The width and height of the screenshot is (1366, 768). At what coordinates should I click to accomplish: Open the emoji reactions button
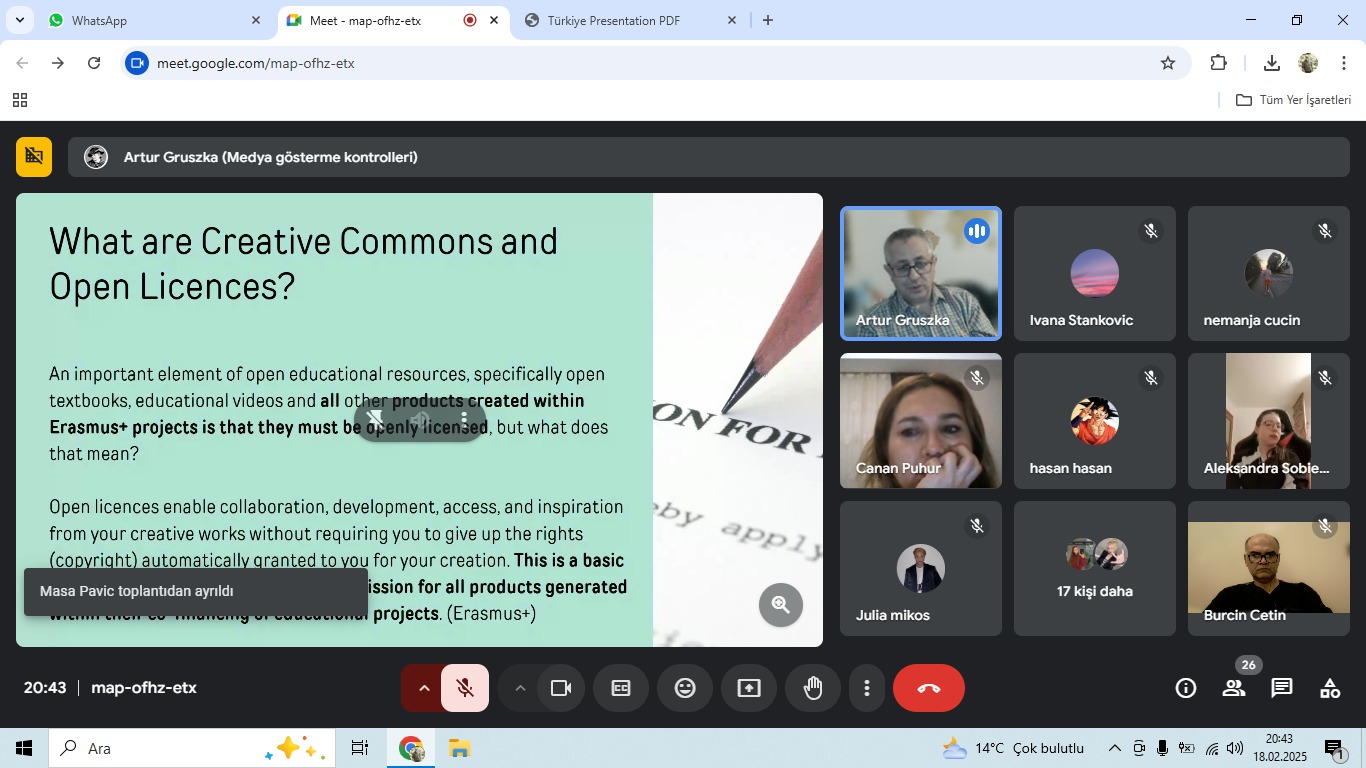pyautogui.click(x=684, y=688)
